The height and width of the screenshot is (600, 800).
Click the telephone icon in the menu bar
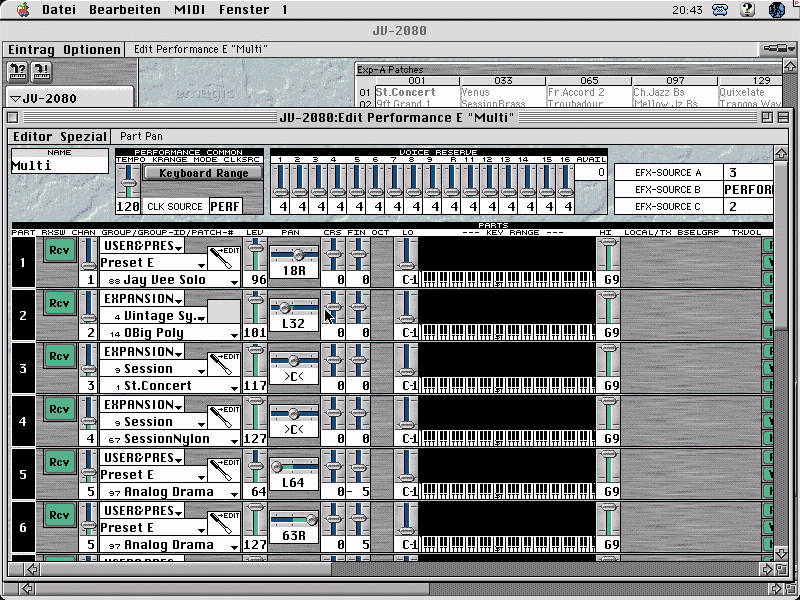pyautogui.click(x=720, y=10)
